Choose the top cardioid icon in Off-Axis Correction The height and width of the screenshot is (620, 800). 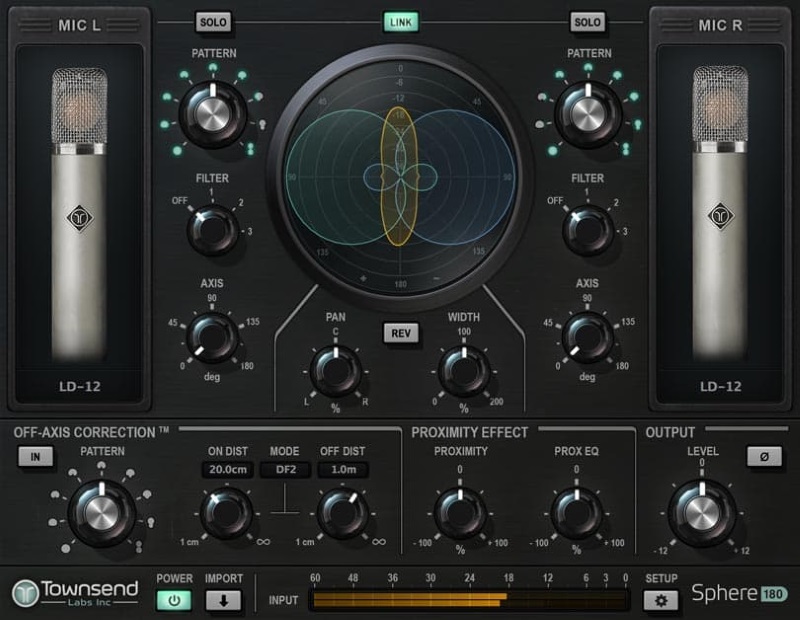click(x=102, y=465)
